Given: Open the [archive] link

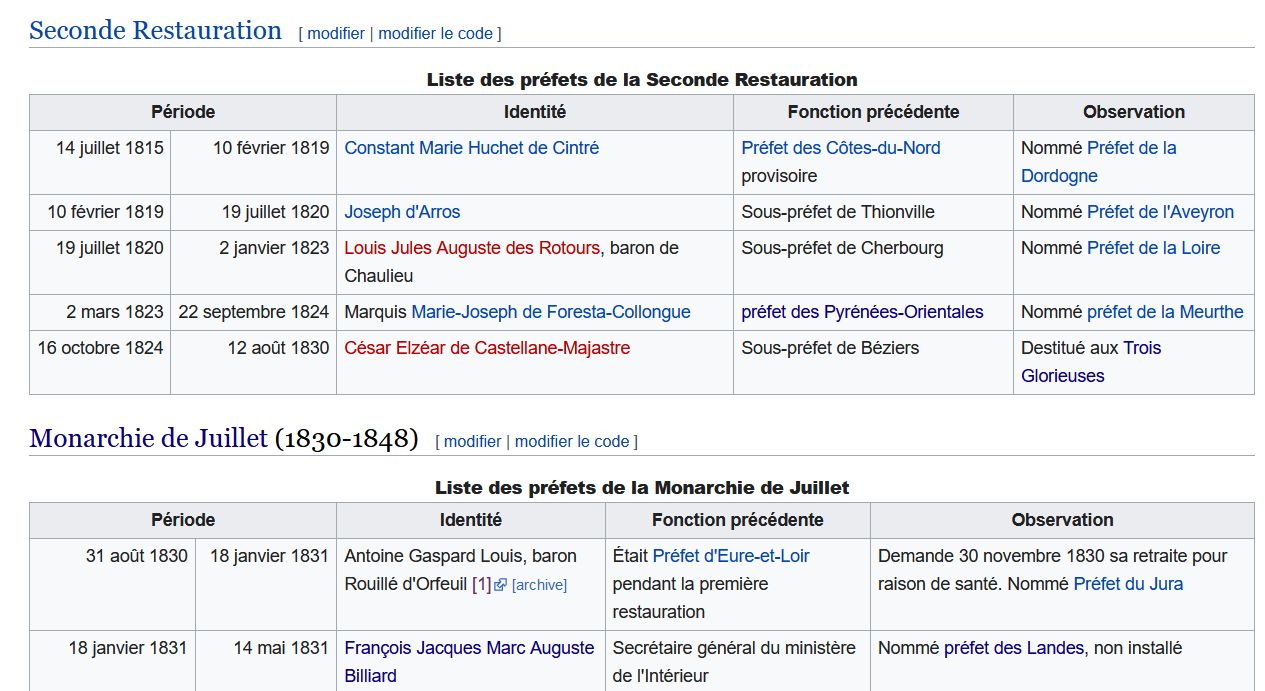Looking at the screenshot, I should click(x=539, y=585).
